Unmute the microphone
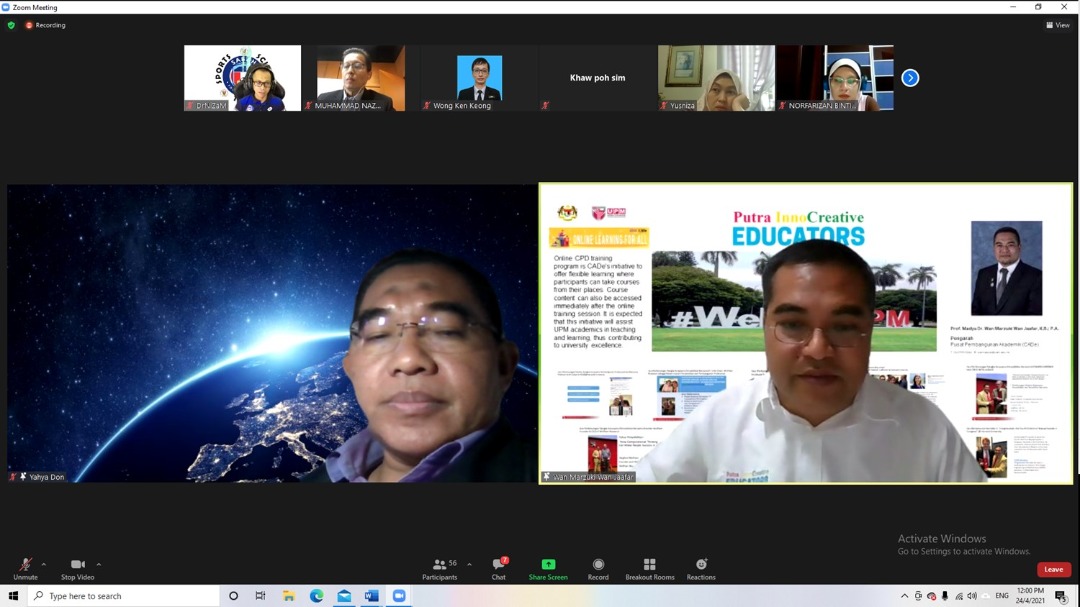The width and height of the screenshot is (1080, 607). pyautogui.click(x=25, y=568)
